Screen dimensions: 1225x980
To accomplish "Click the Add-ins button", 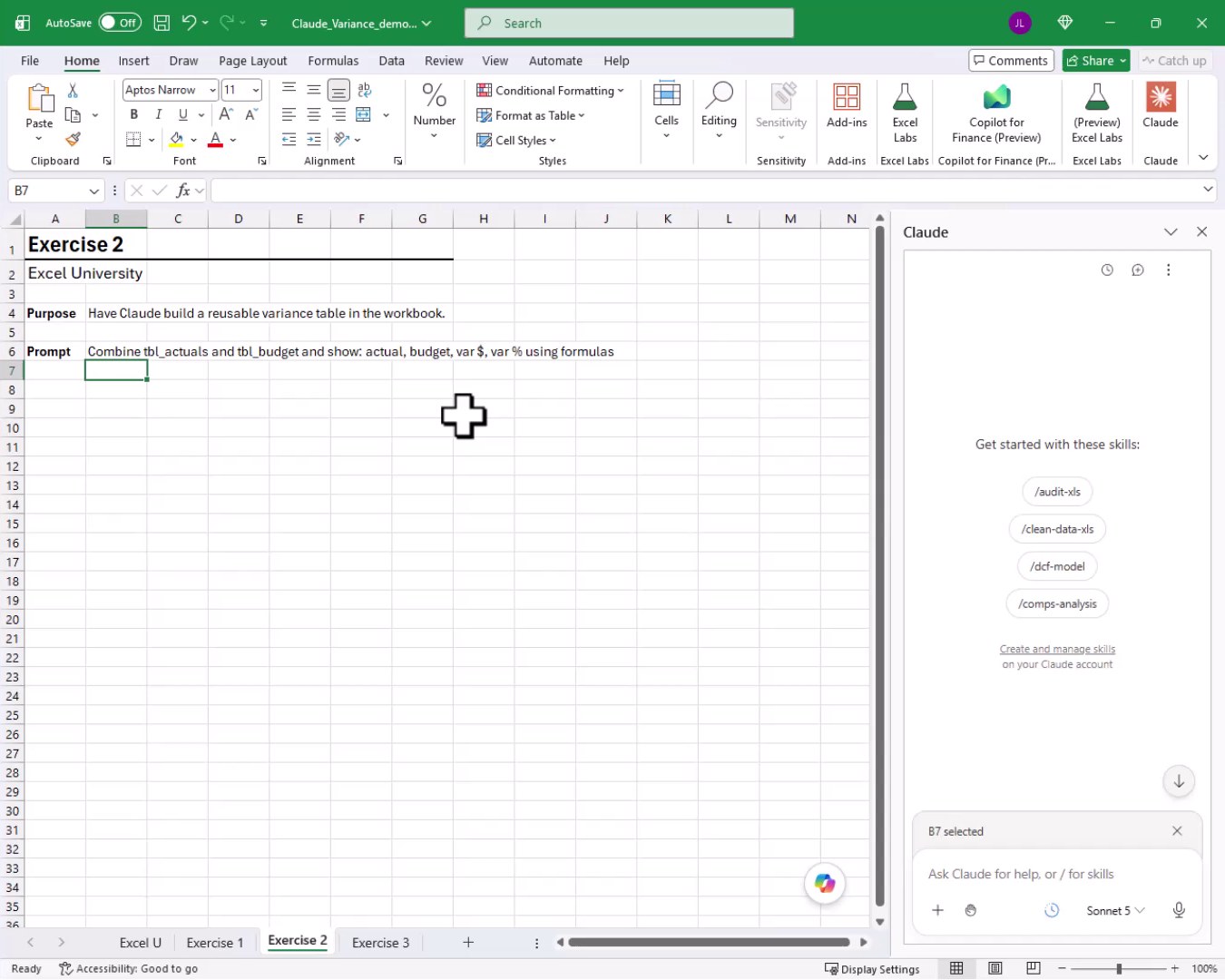I will coord(847,107).
